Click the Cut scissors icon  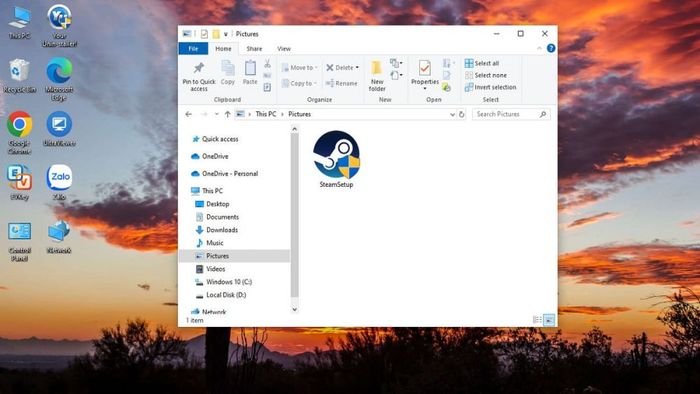pos(267,64)
